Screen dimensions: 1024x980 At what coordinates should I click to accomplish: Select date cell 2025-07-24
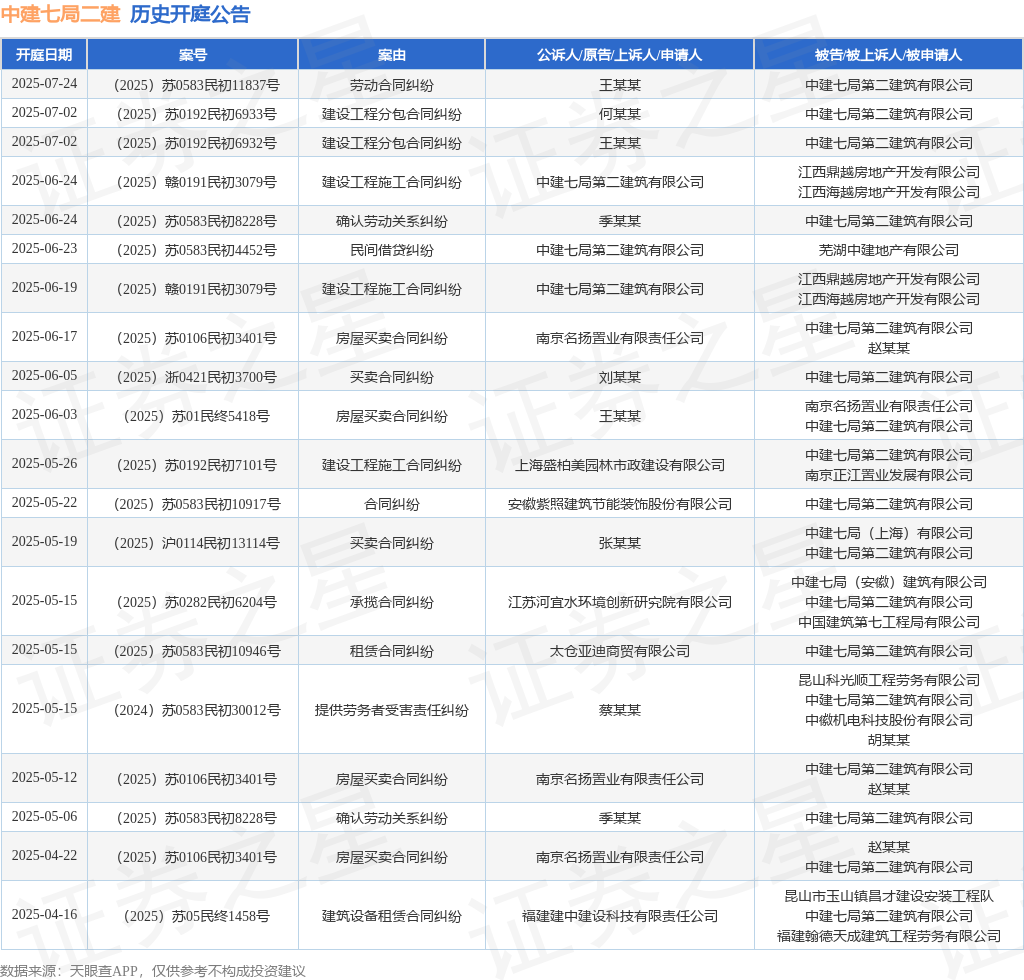coord(44,84)
